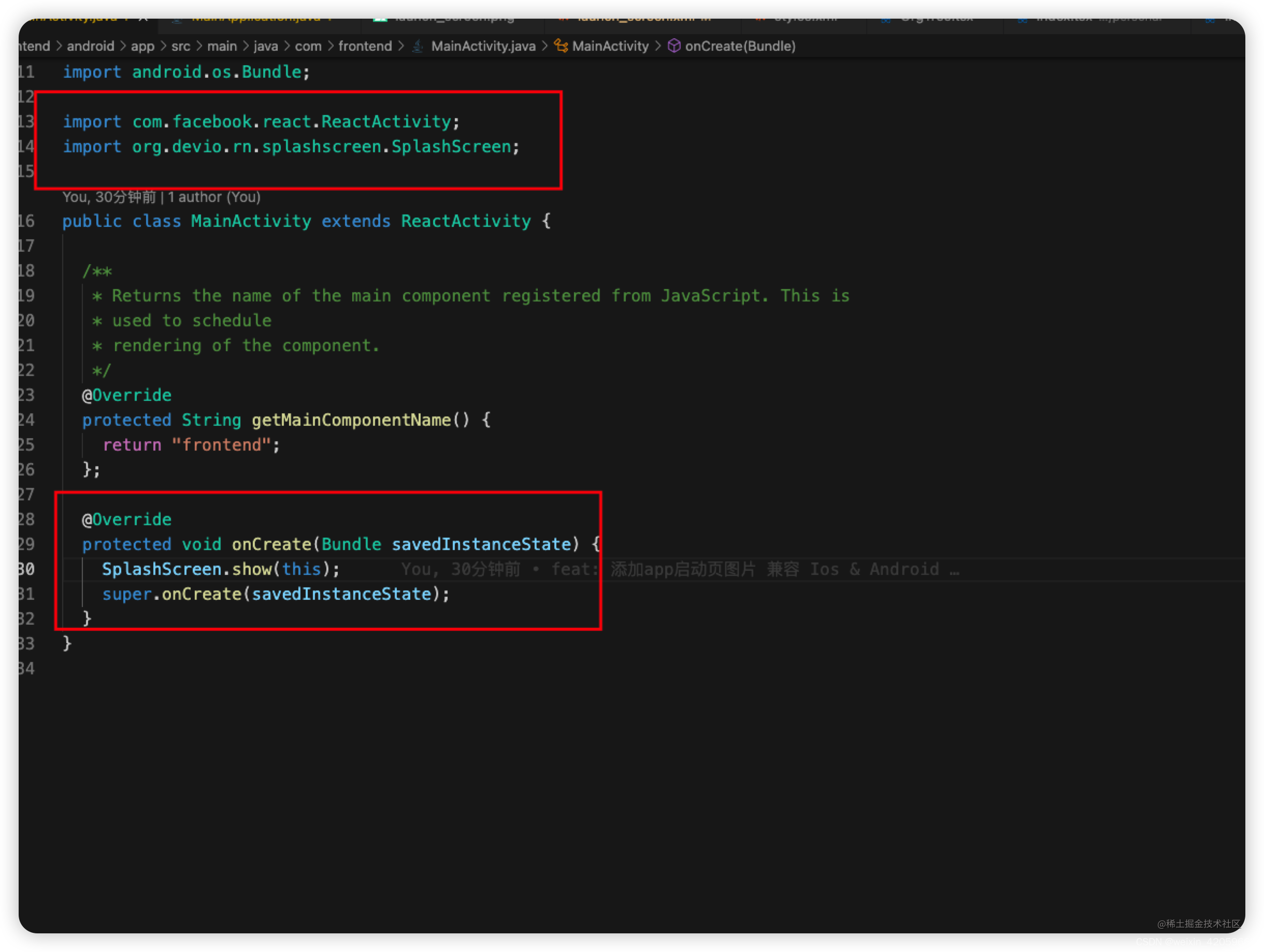Open the com breadcrumb segment
Image resolution: width=1264 pixels, height=952 pixels.
point(308,46)
